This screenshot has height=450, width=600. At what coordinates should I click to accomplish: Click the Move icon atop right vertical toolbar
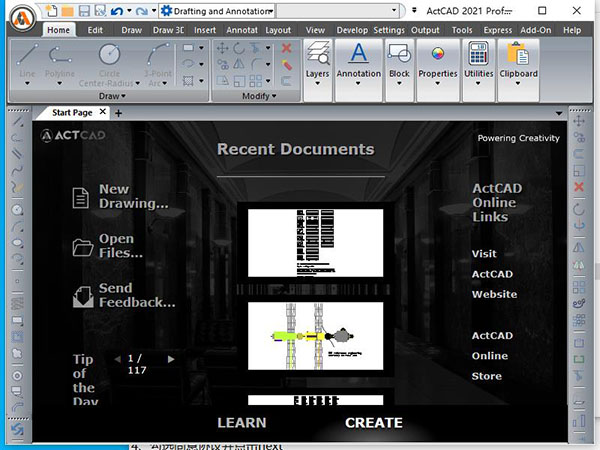tap(579, 121)
